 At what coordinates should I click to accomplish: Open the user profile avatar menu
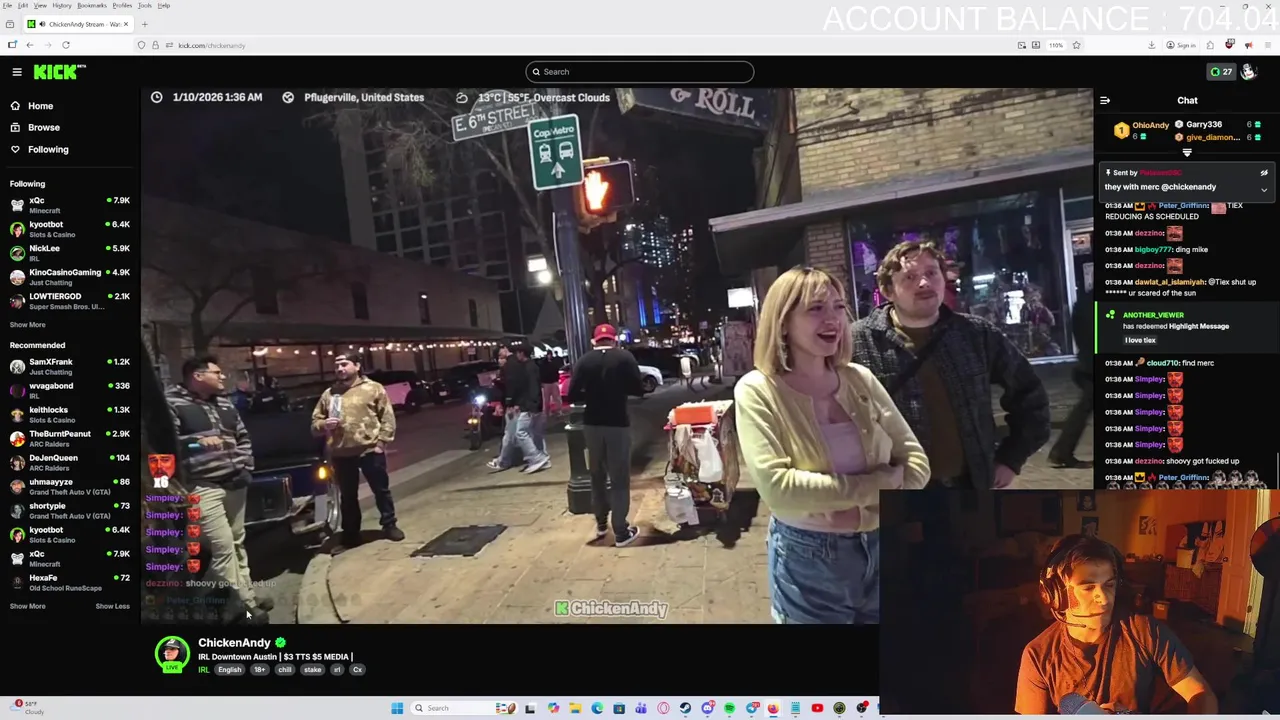coord(1248,72)
